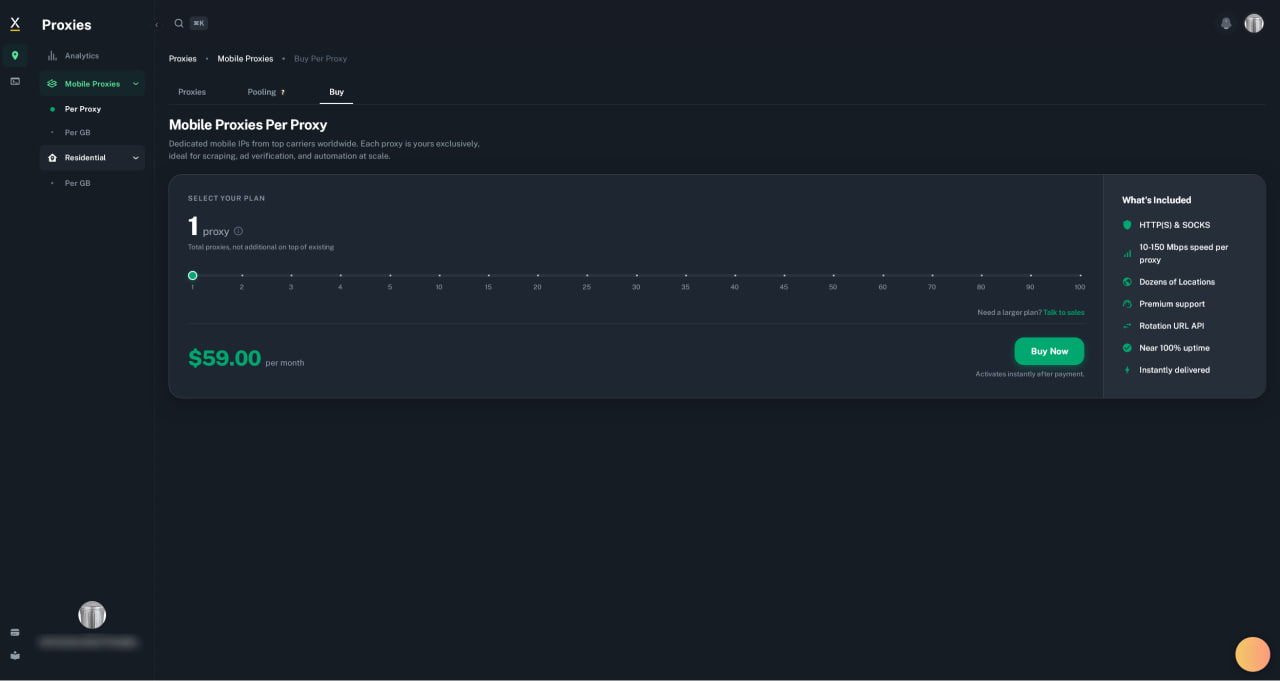
Task: Open the orange chat bubble at the bottom right
Action: [x=1253, y=654]
